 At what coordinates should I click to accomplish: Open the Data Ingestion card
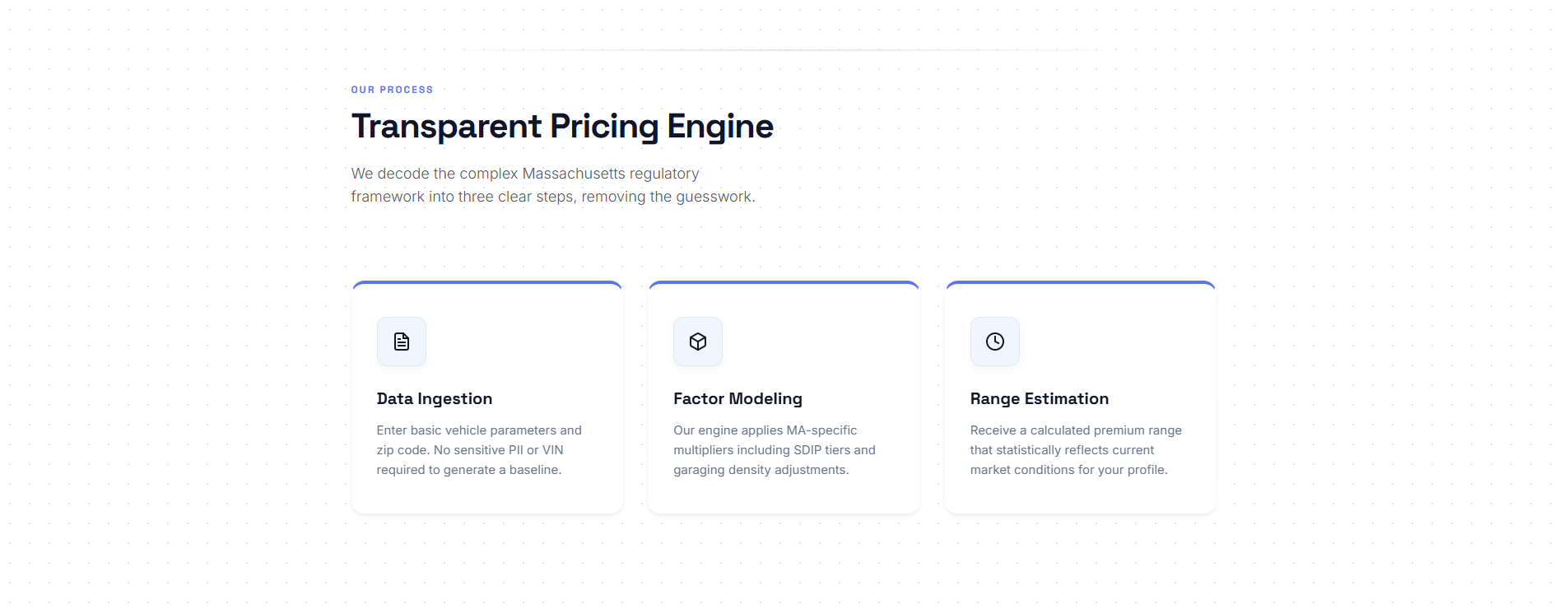tap(486, 397)
